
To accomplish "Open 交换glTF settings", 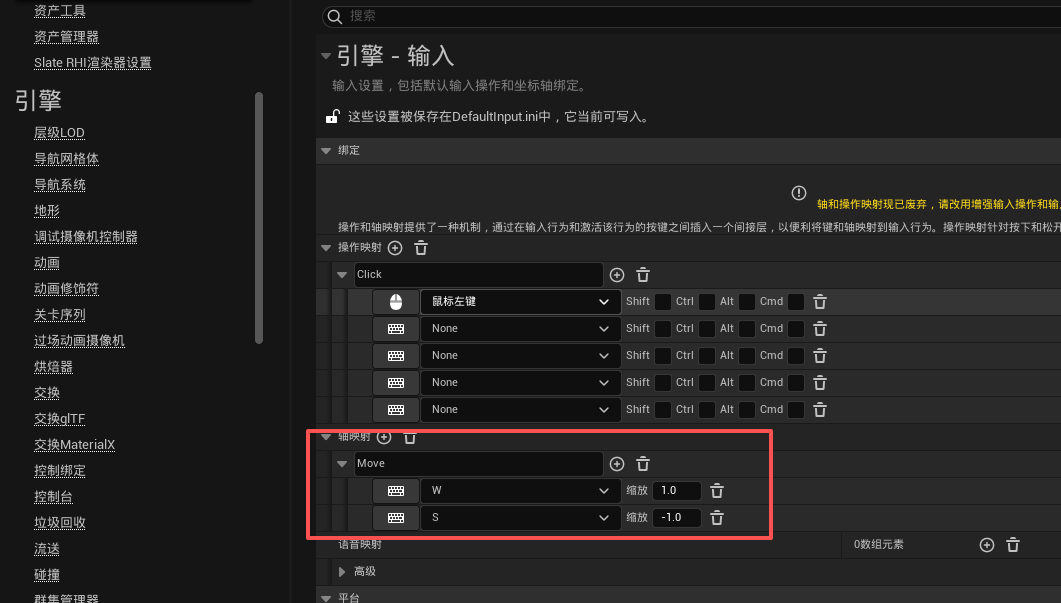I will 60,419.
